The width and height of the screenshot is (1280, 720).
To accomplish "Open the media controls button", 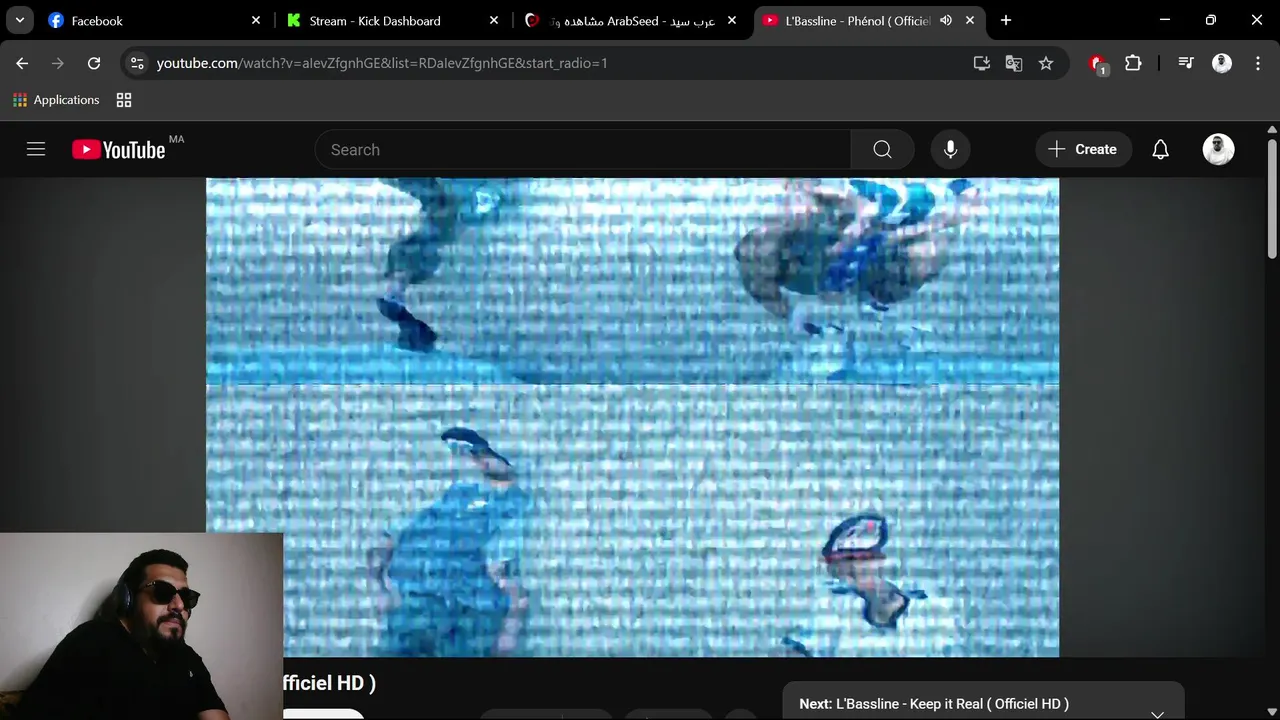I will (1186, 63).
